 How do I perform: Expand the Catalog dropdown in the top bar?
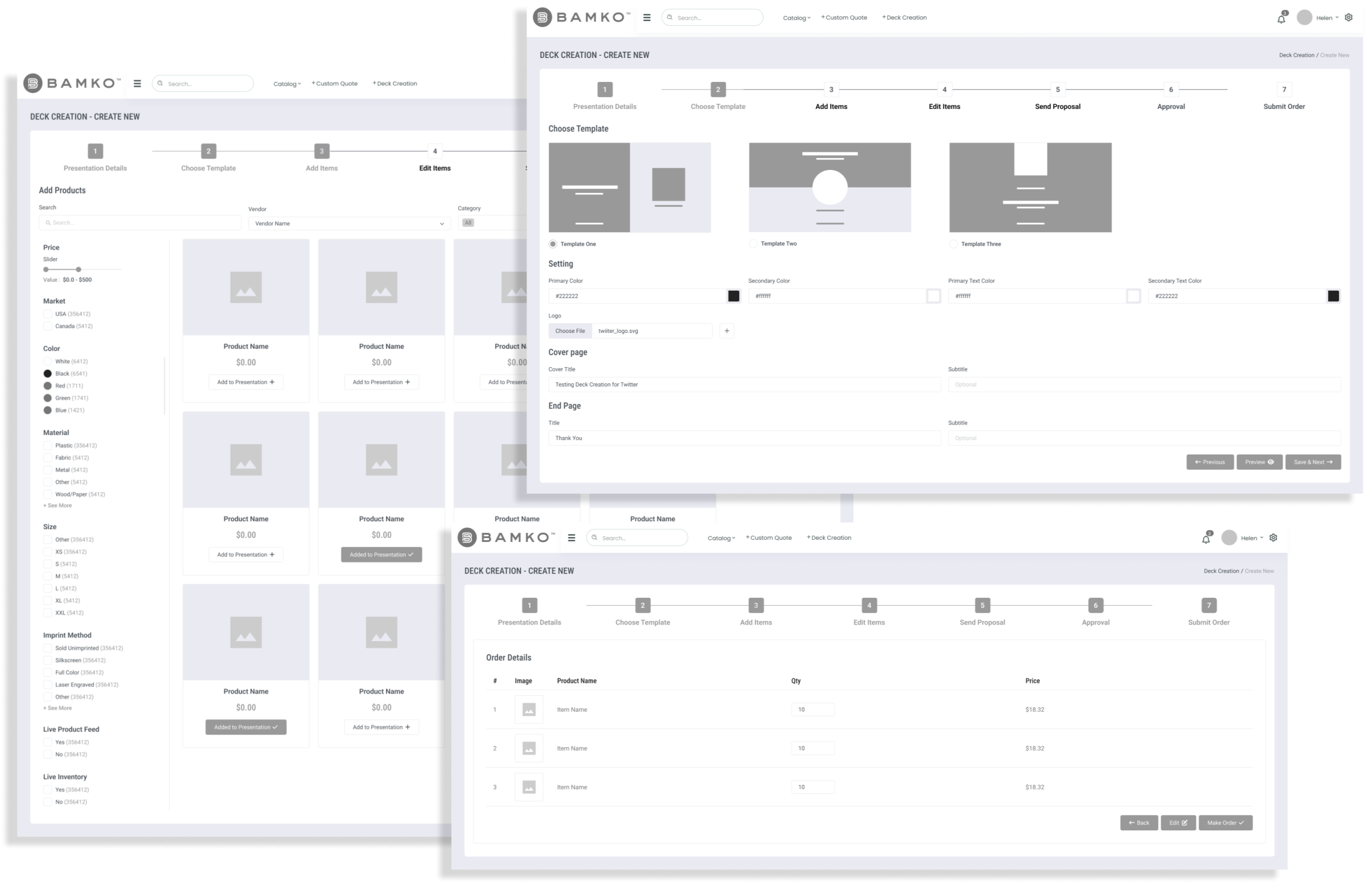(x=796, y=17)
